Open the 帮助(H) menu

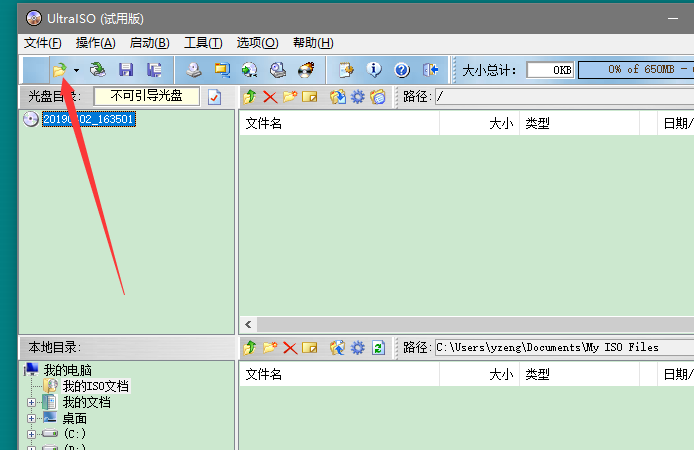tap(313, 43)
